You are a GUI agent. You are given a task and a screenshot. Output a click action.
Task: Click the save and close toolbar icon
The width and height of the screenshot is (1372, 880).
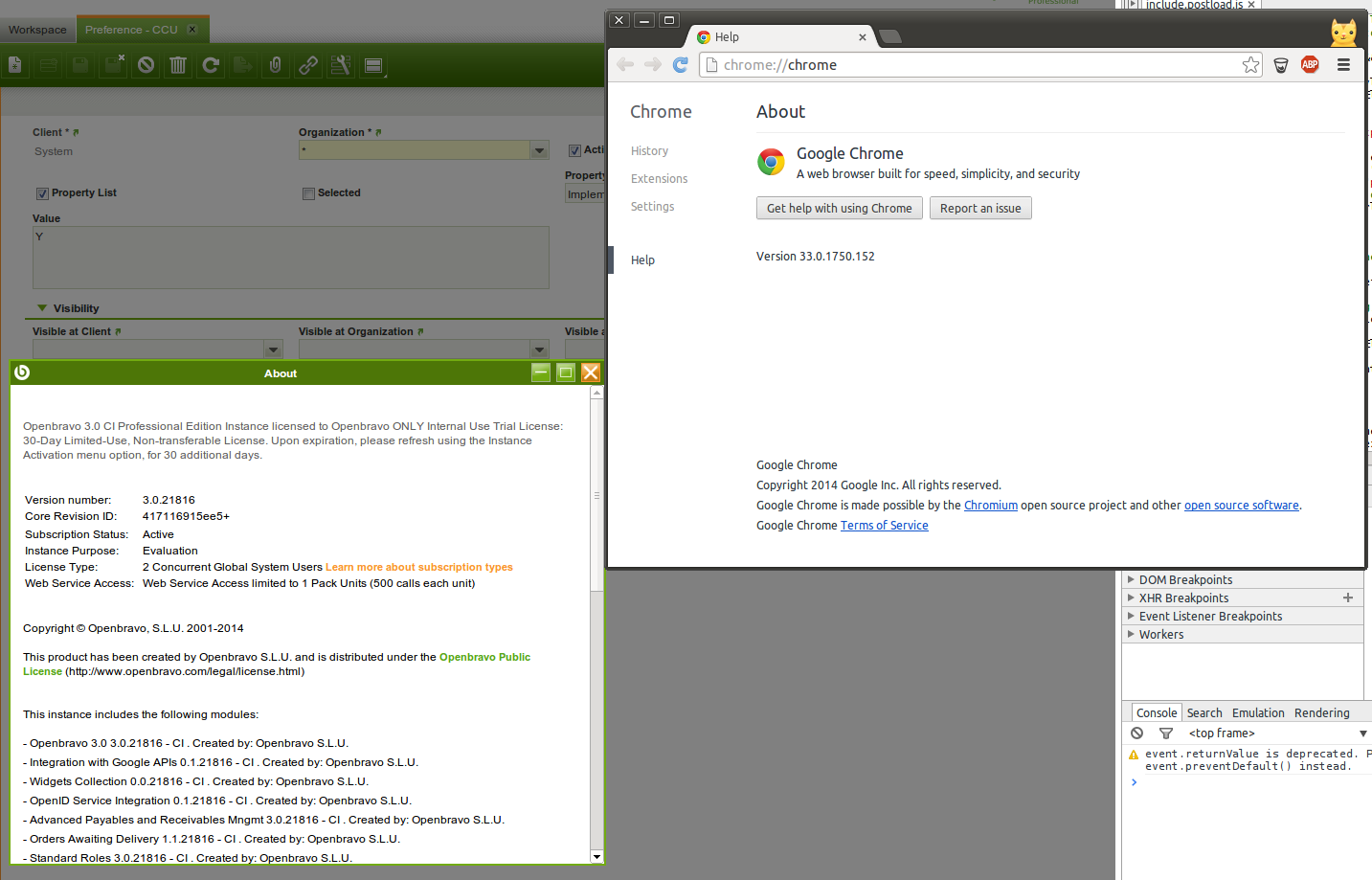tap(114, 65)
